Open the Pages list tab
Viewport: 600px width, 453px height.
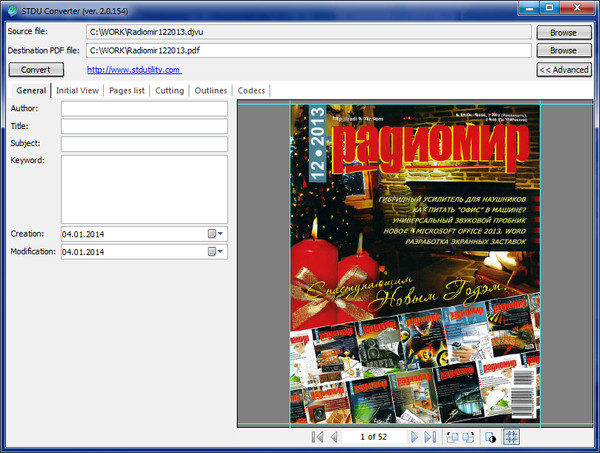point(127,91)
